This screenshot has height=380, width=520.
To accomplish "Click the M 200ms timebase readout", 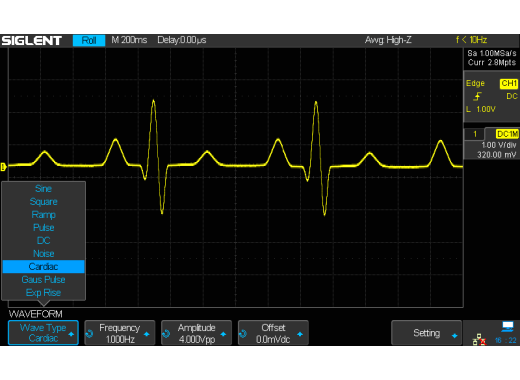I will tap(129, 40).
